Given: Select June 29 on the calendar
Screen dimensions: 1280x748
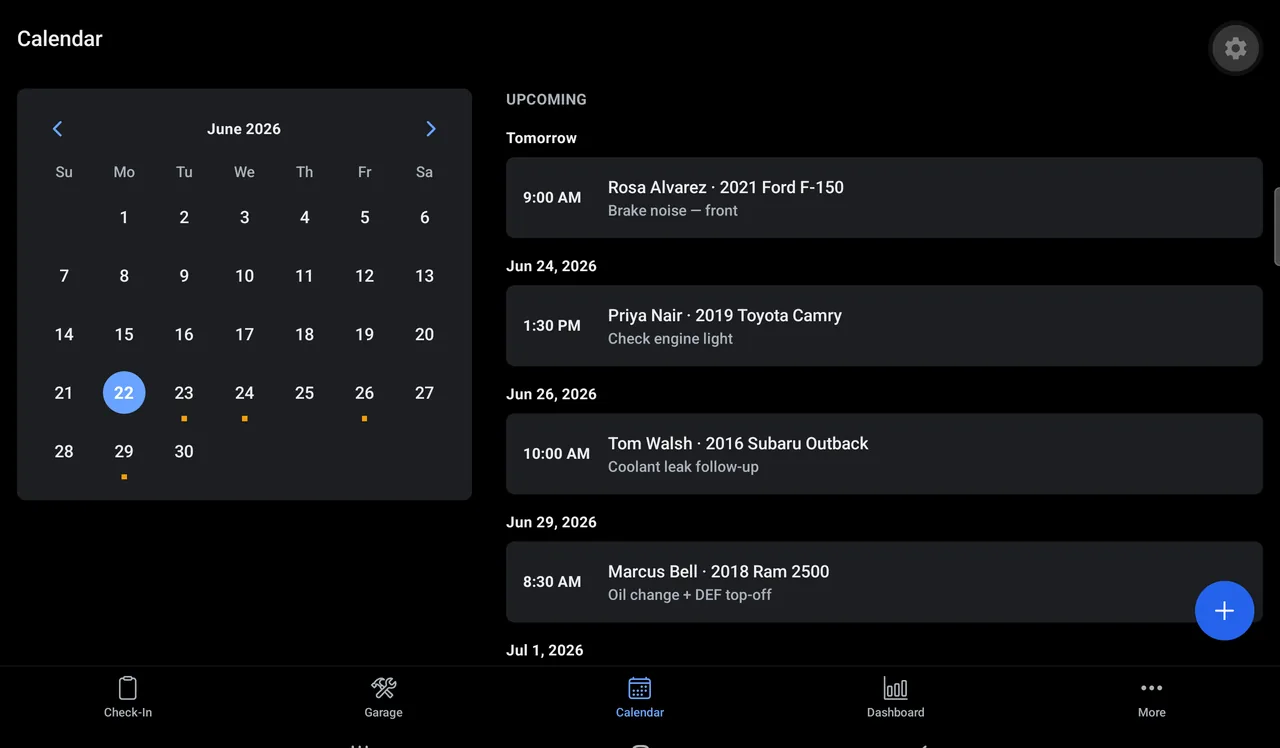Looking at the screenshot, I should coord(124,452).
